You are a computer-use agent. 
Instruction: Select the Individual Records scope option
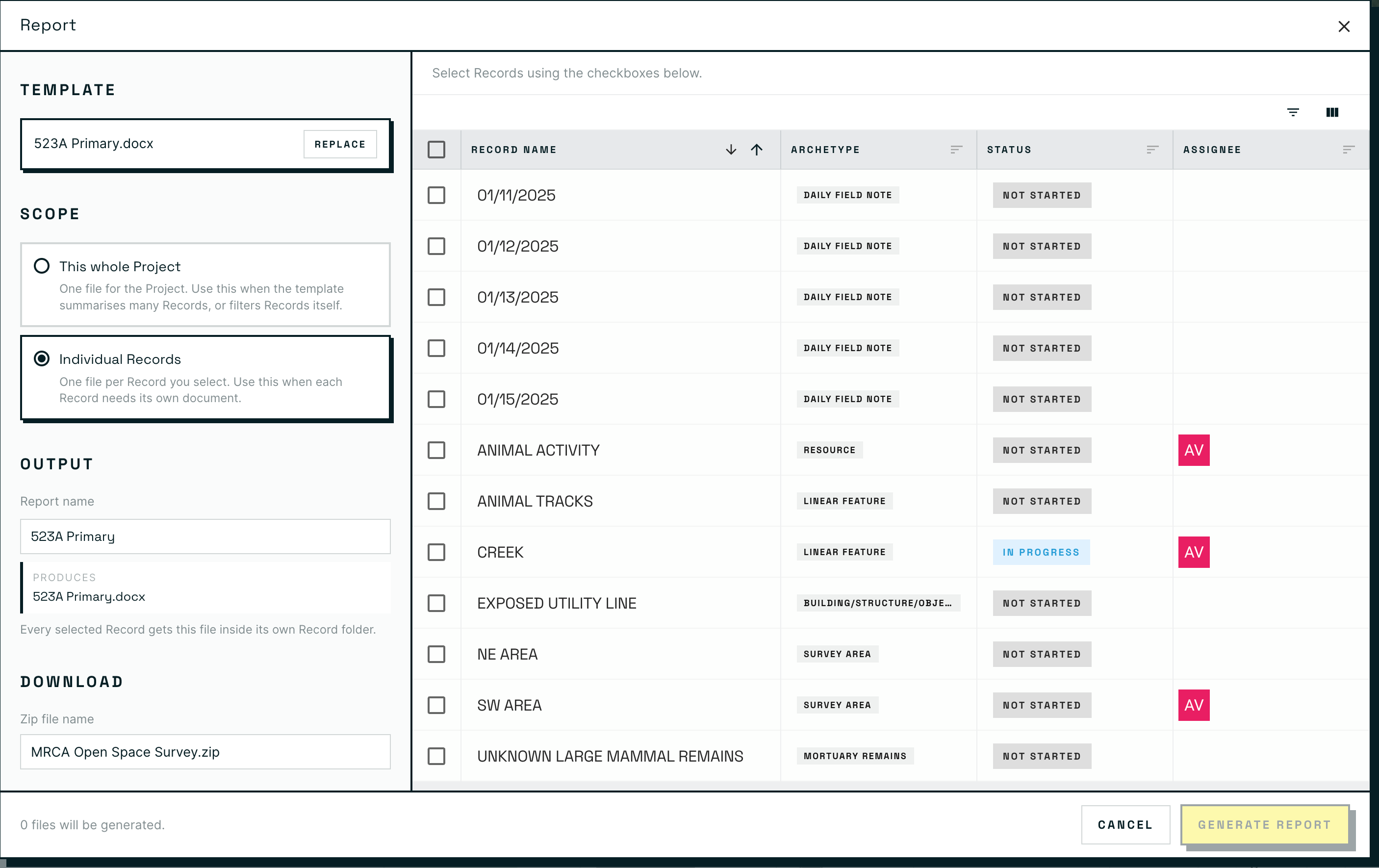(x=205, y=378)
